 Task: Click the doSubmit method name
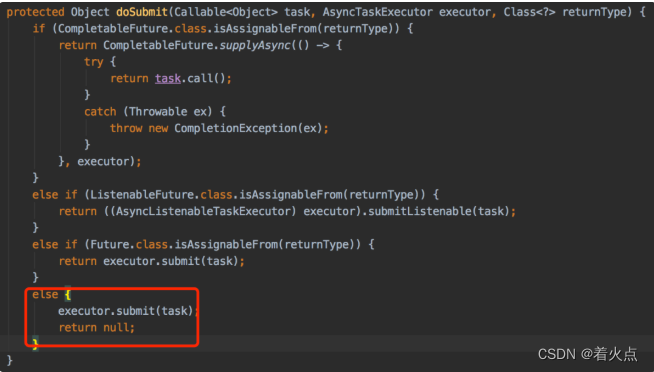(142, 12)
